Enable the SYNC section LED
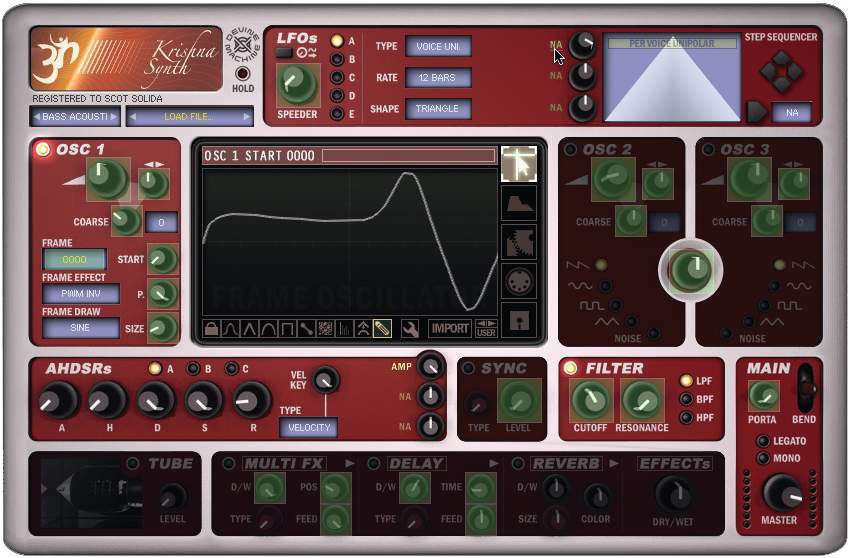The width and height of the screenshot is (850, 558). click(x=468, y=368)
